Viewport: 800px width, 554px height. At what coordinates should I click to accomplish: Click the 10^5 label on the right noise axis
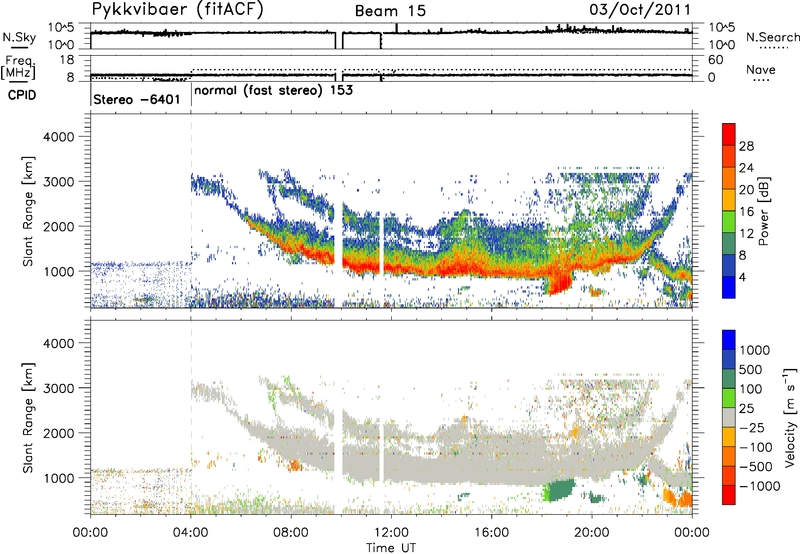[721, 27]
